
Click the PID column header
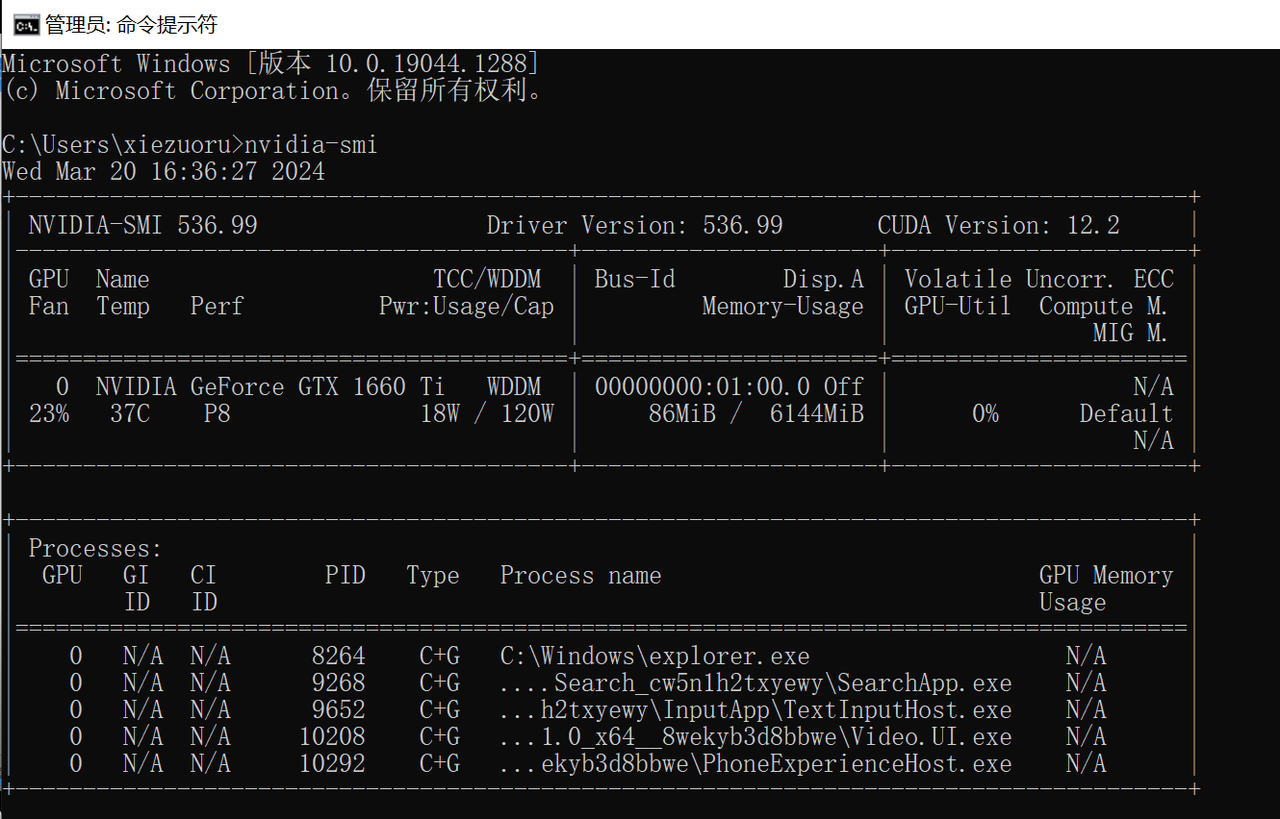click(x=345, y=576)
